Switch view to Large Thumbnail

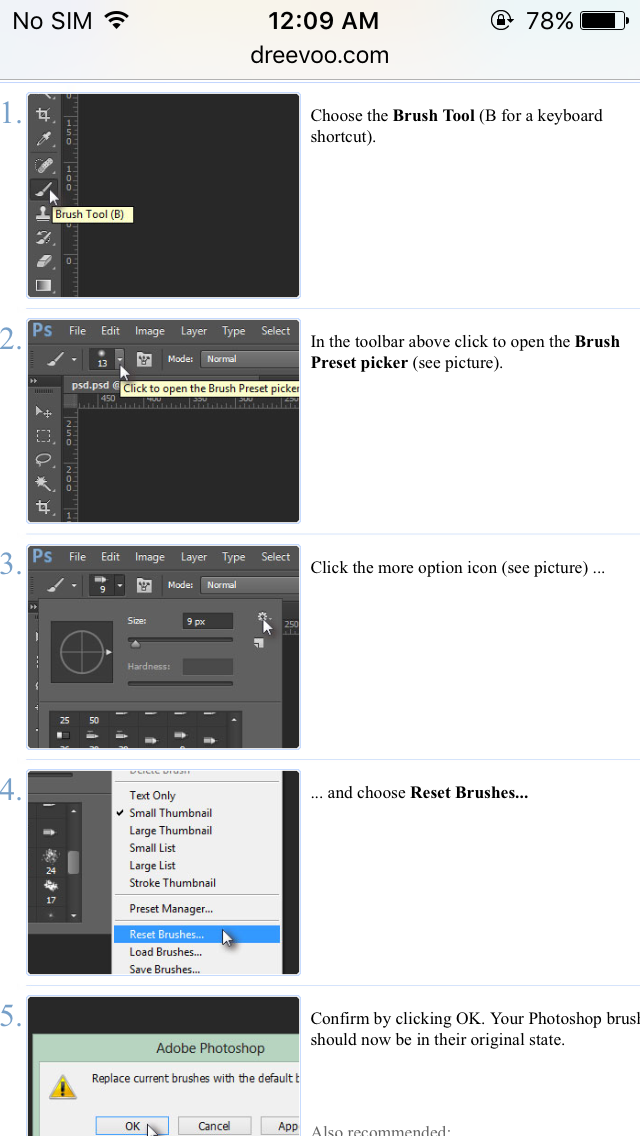(x=170, y=831)
